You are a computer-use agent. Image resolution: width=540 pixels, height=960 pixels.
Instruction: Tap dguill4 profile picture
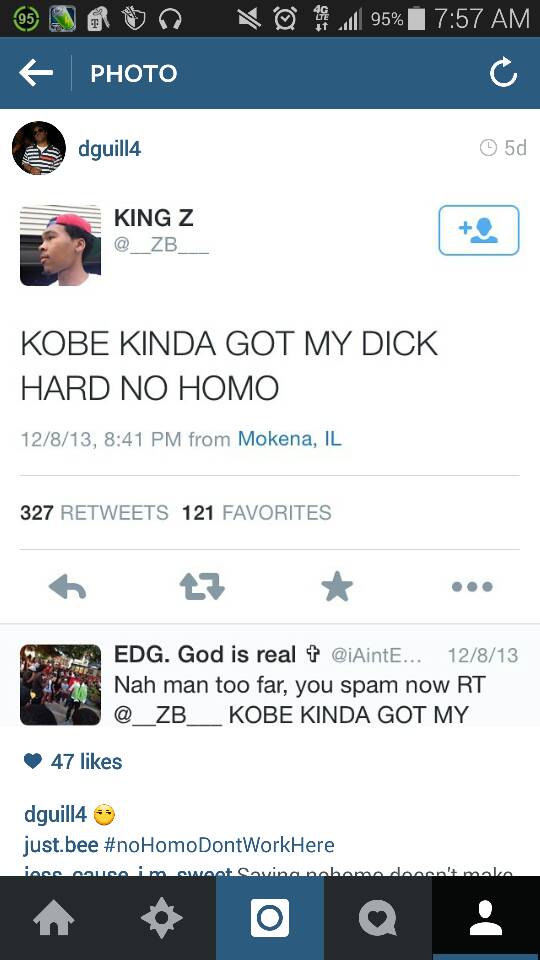(39, 148)
